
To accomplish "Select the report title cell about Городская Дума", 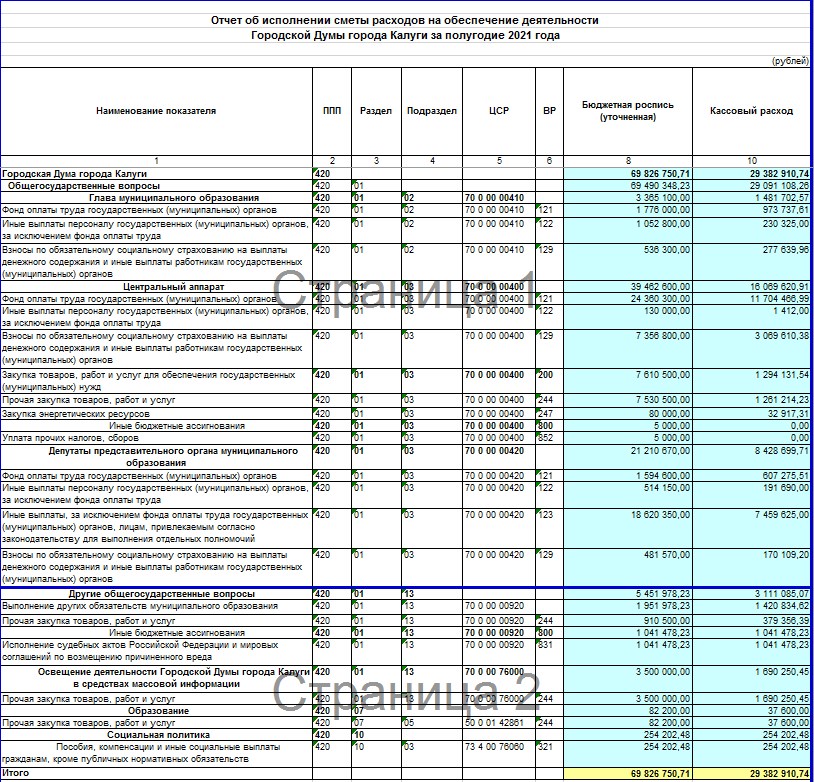I will 405,27.
